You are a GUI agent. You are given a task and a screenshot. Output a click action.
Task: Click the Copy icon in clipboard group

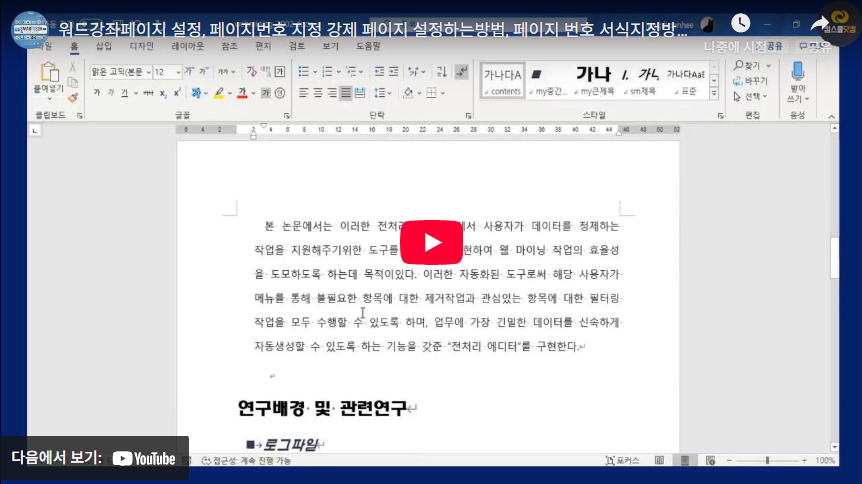point(73,82)
